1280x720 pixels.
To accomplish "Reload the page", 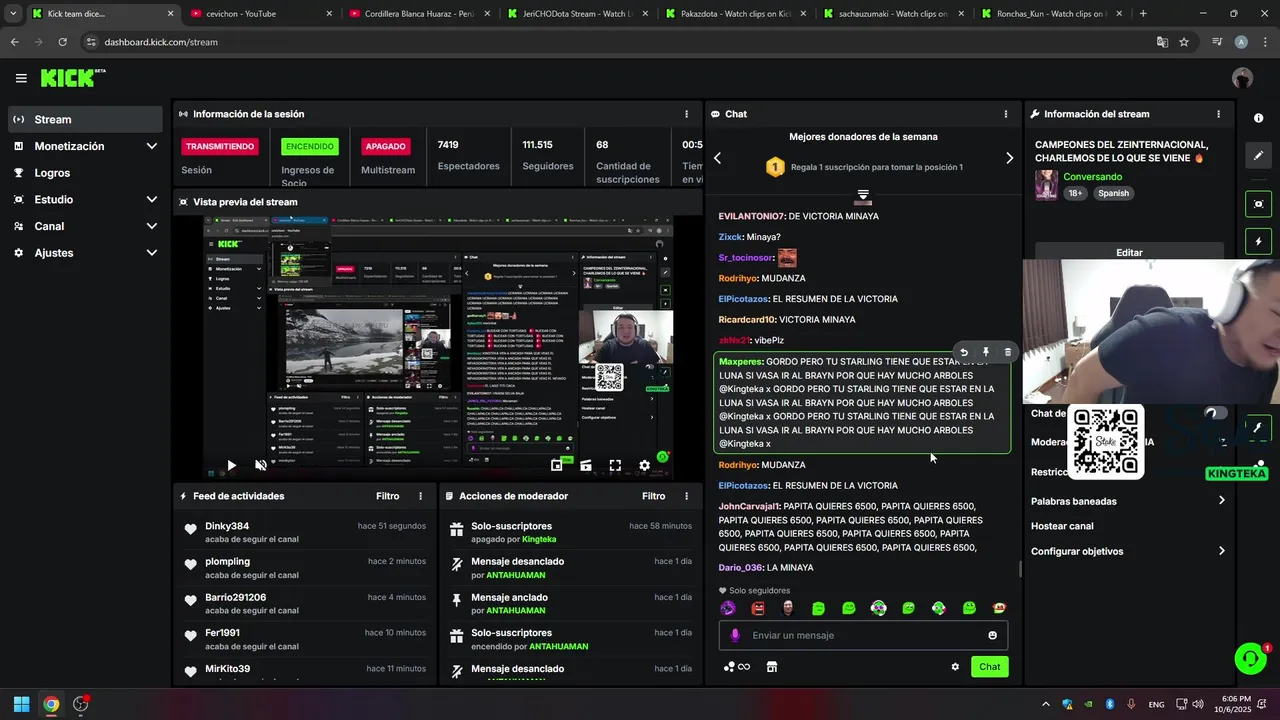I will click(x=62, y=42).
